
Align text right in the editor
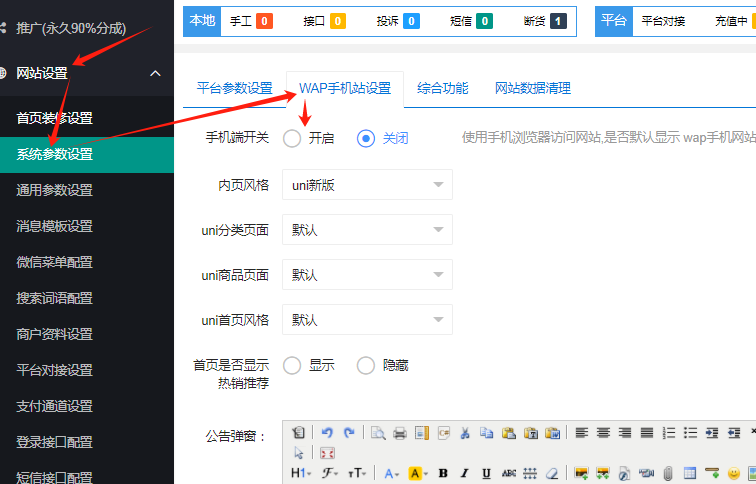tap(625, 433)
